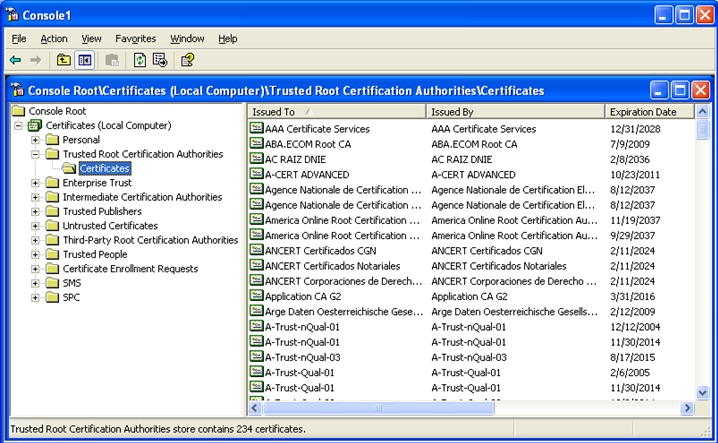Click the Refresh toolbar icon
Viewport: 718px width, 443px height.
[140, 60]
